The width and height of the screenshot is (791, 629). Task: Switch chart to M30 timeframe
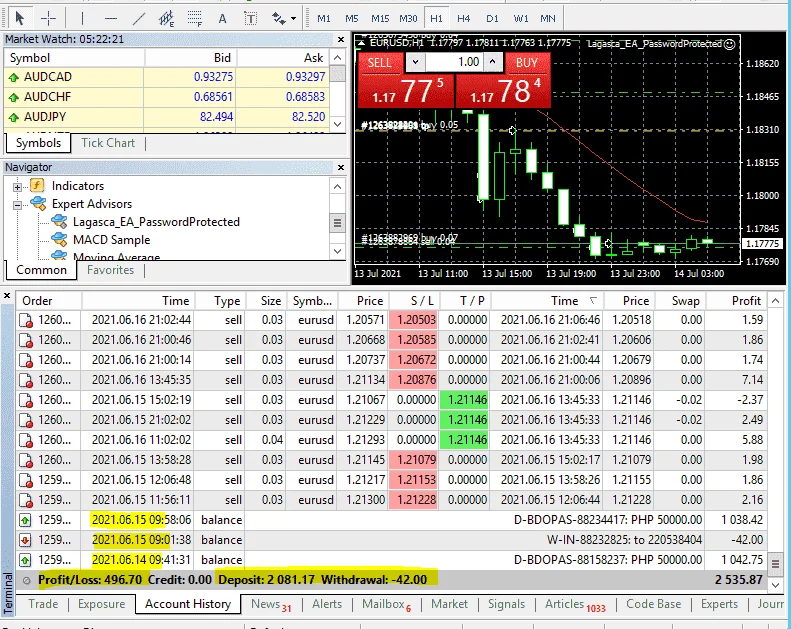tap(408, 19)
